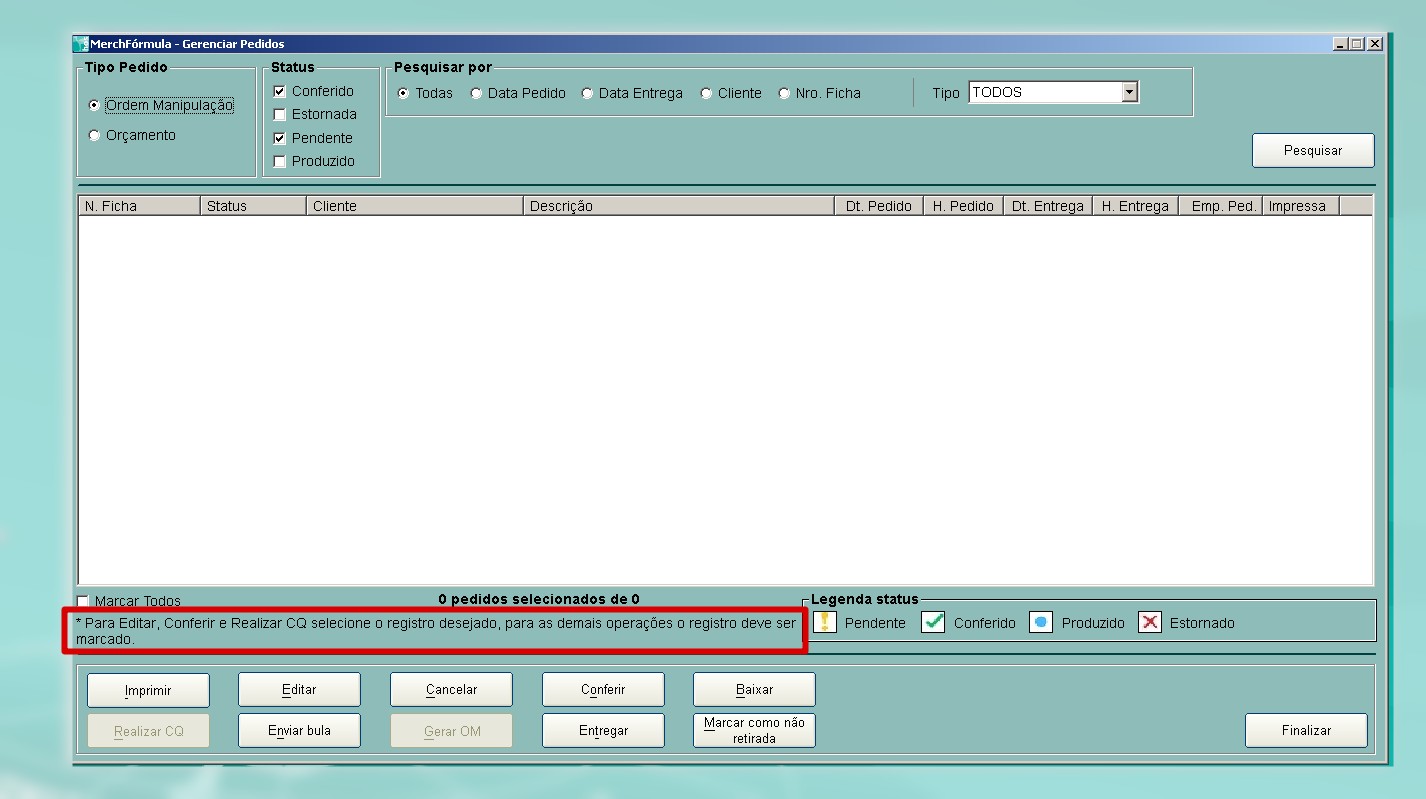The image size is (1426, 799).
Task: Click the Dt. Pedido column header
Action: (x=877, y=206)
